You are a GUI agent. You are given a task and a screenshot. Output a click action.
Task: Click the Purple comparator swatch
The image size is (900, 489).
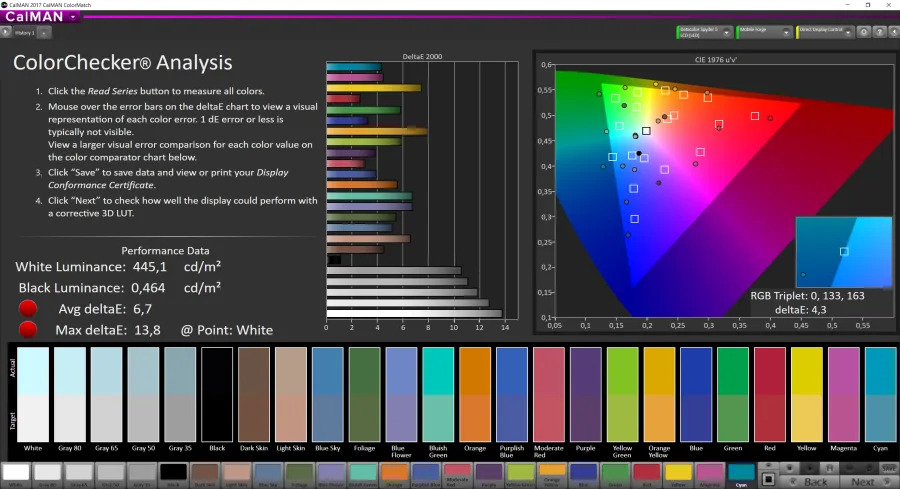[585, 394]
